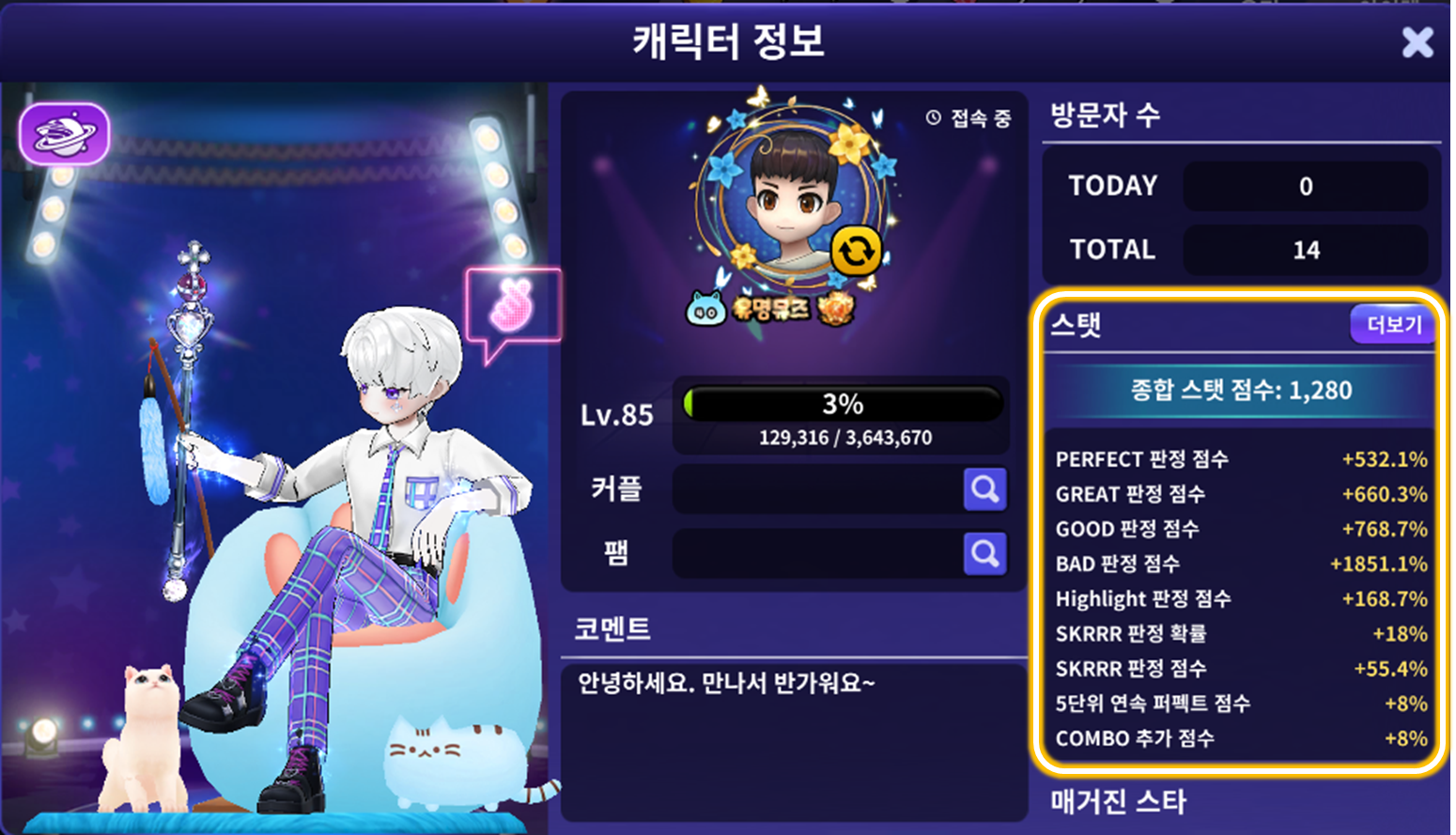This screenshot has height=835, width=1456.
Task: Open fam (팸) search magnifier button
Action: coord(984,553)
